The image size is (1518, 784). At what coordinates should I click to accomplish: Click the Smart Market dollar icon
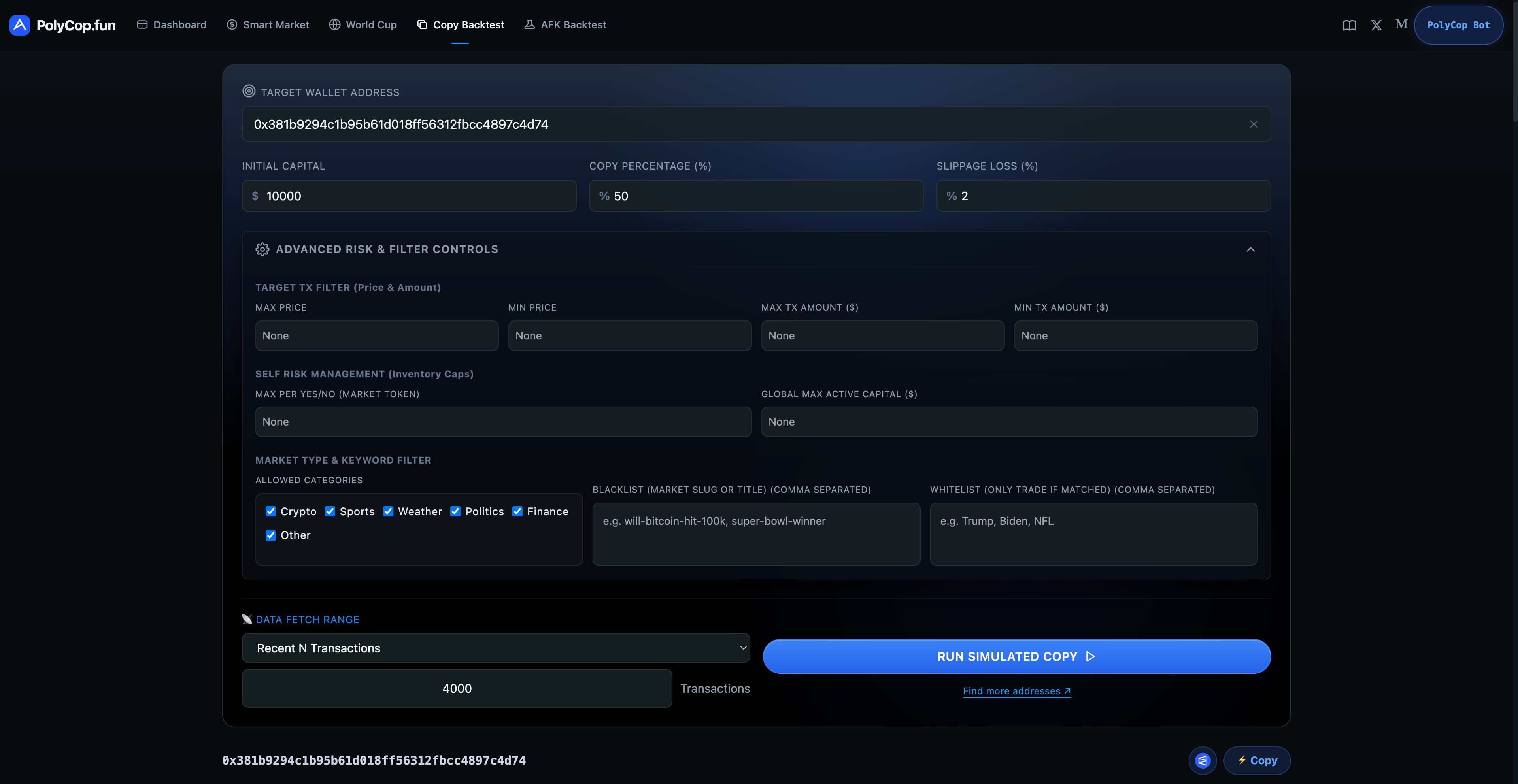point(232,25)
